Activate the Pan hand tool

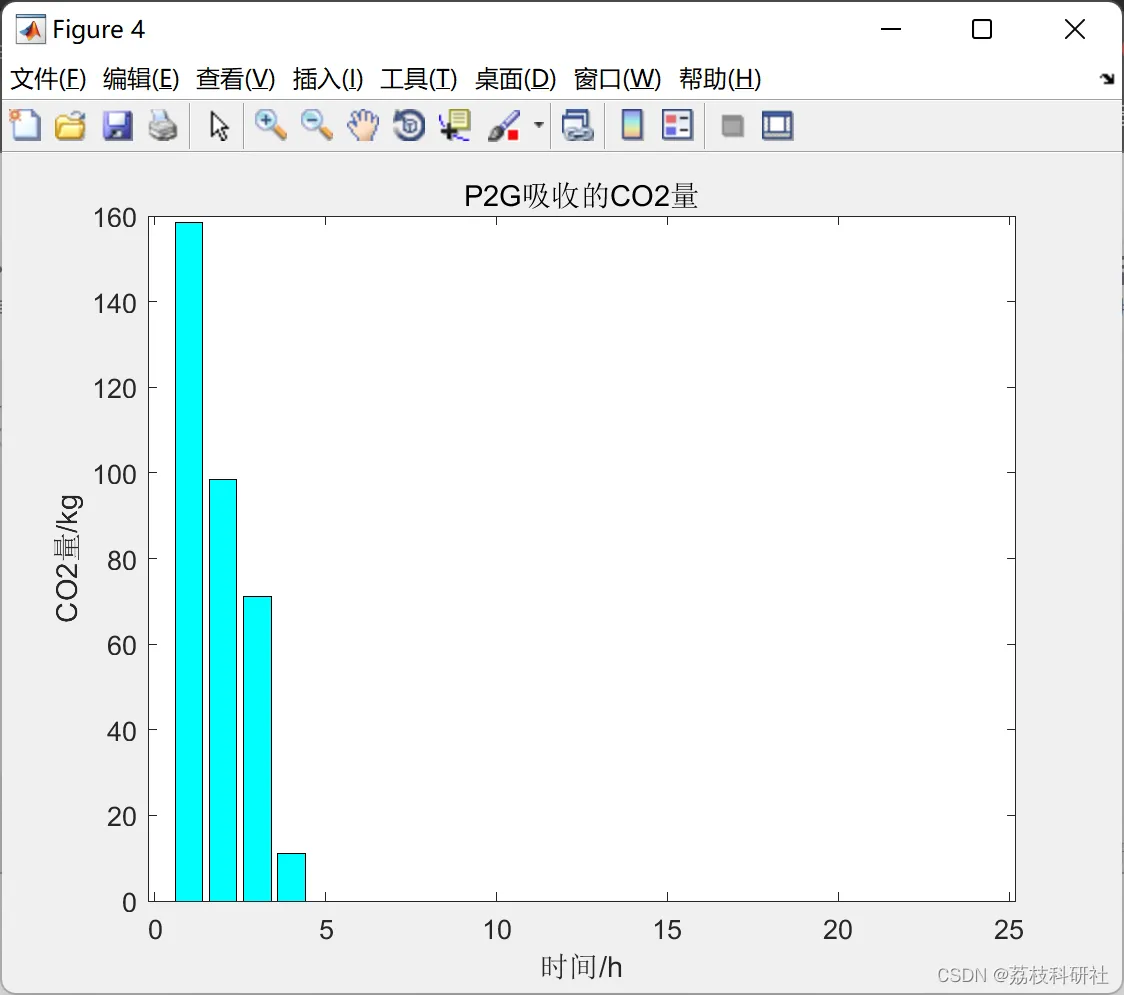(x=363, y=125)
